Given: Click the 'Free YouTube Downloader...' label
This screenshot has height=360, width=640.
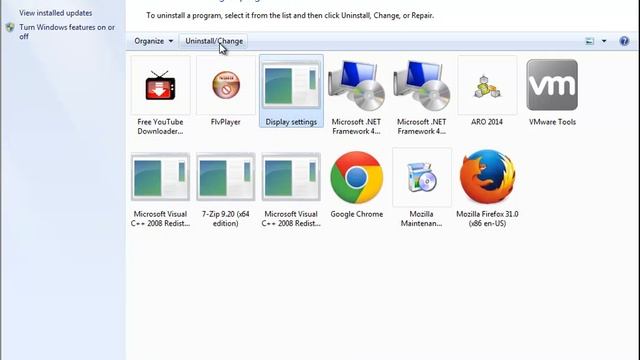Looking at the screenshot, I should click(160, 127).
